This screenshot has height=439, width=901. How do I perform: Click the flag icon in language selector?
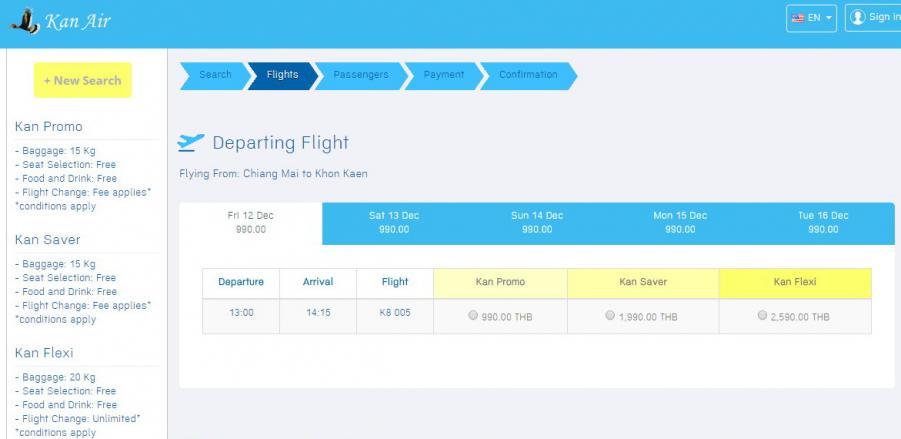click(798, 18)
